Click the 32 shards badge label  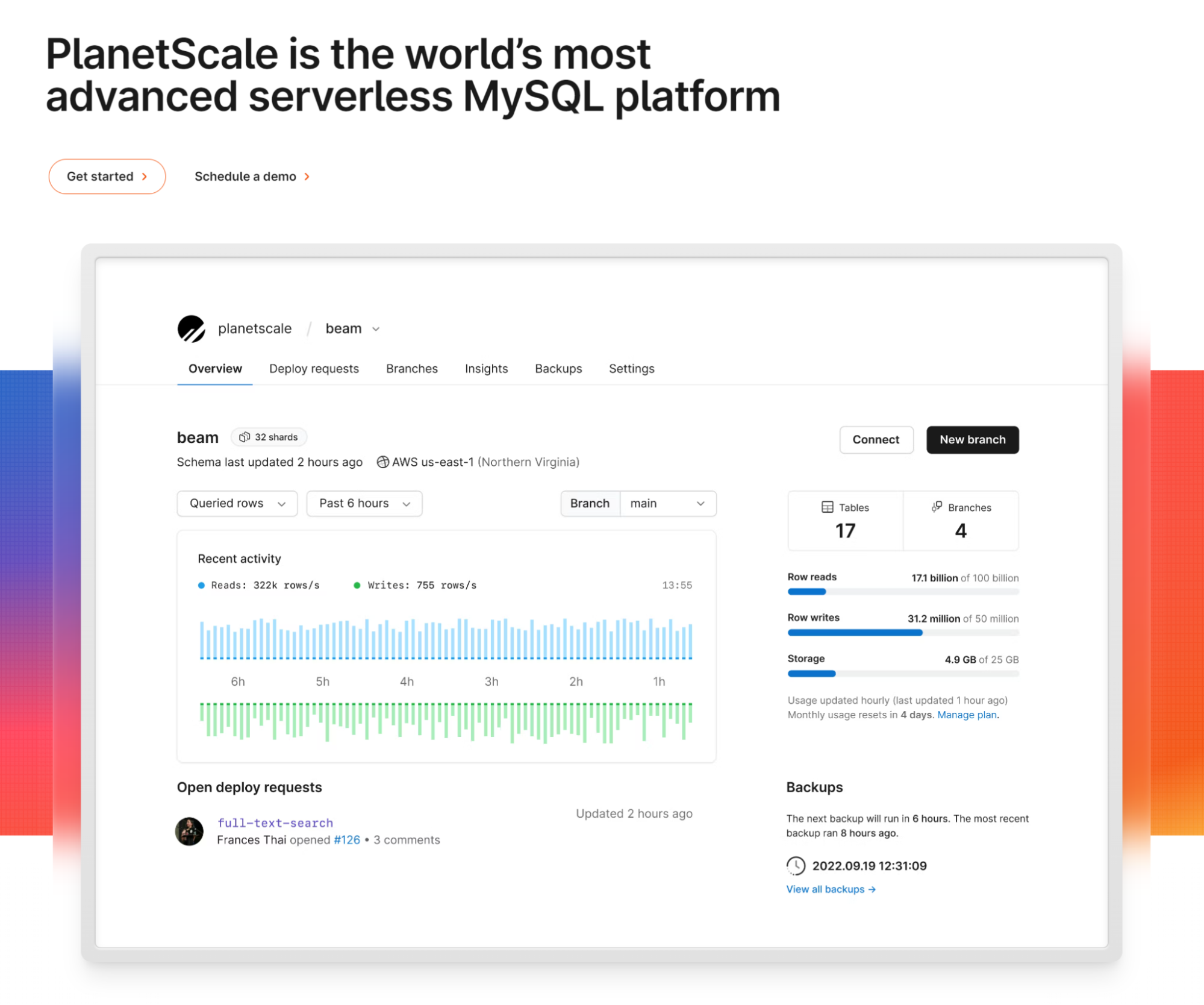pyautogui.click(x=276, y=437)
